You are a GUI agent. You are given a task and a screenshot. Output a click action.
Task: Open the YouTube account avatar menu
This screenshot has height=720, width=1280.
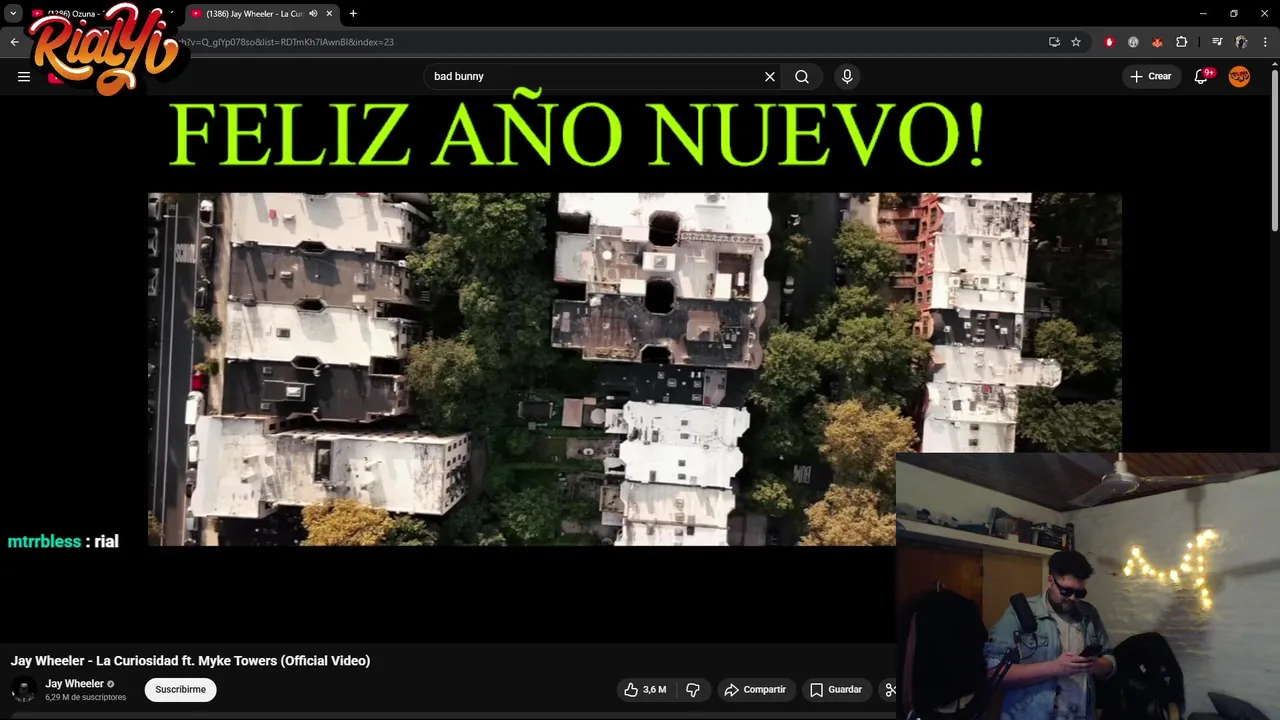(x=1239, y=76)
